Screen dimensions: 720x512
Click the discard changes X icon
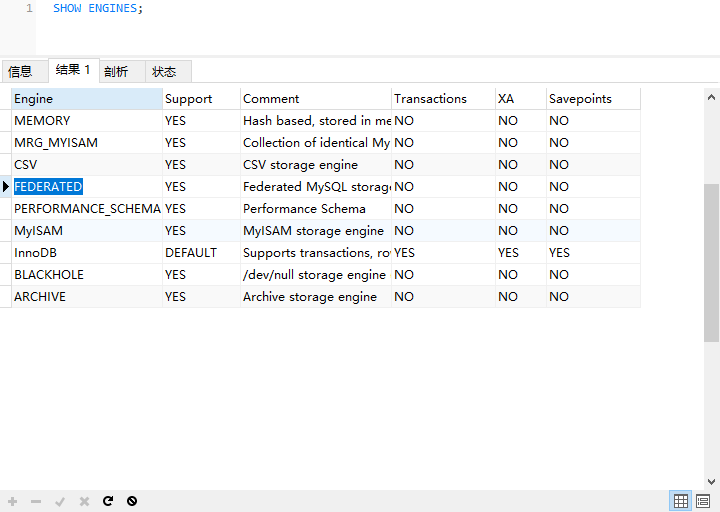pos(84,501)
